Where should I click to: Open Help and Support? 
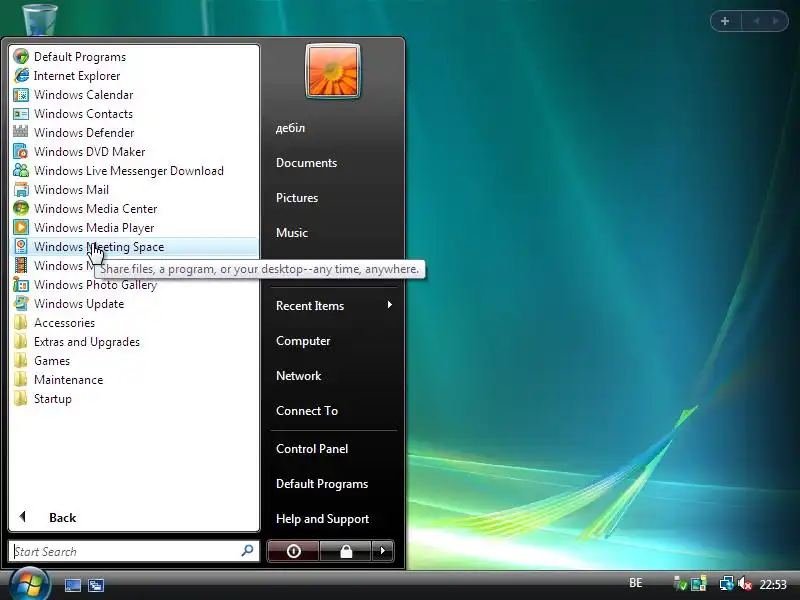[x=322, y=519]
